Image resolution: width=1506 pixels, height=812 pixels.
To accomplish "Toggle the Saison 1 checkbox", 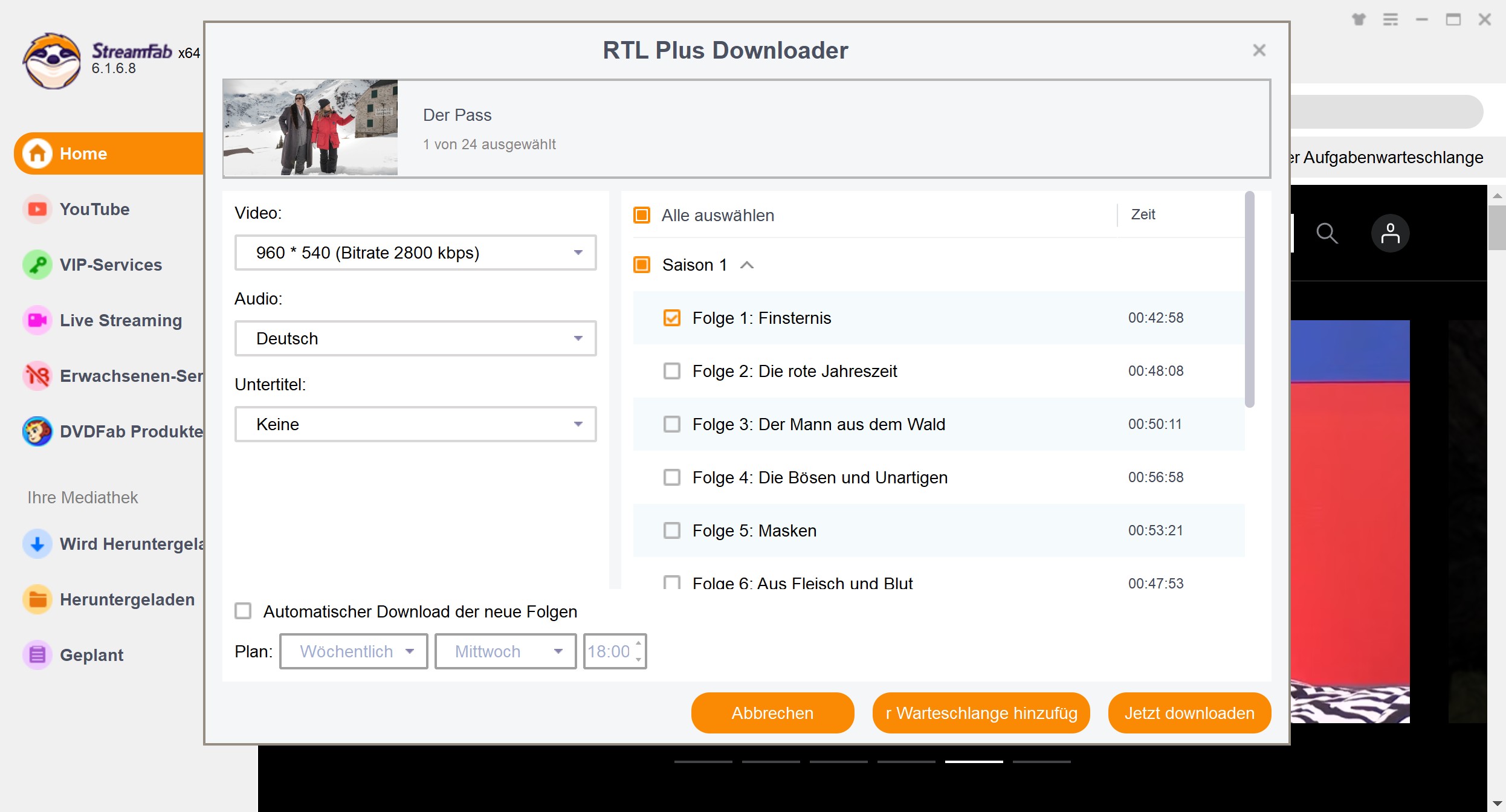I will coord(642,265).
